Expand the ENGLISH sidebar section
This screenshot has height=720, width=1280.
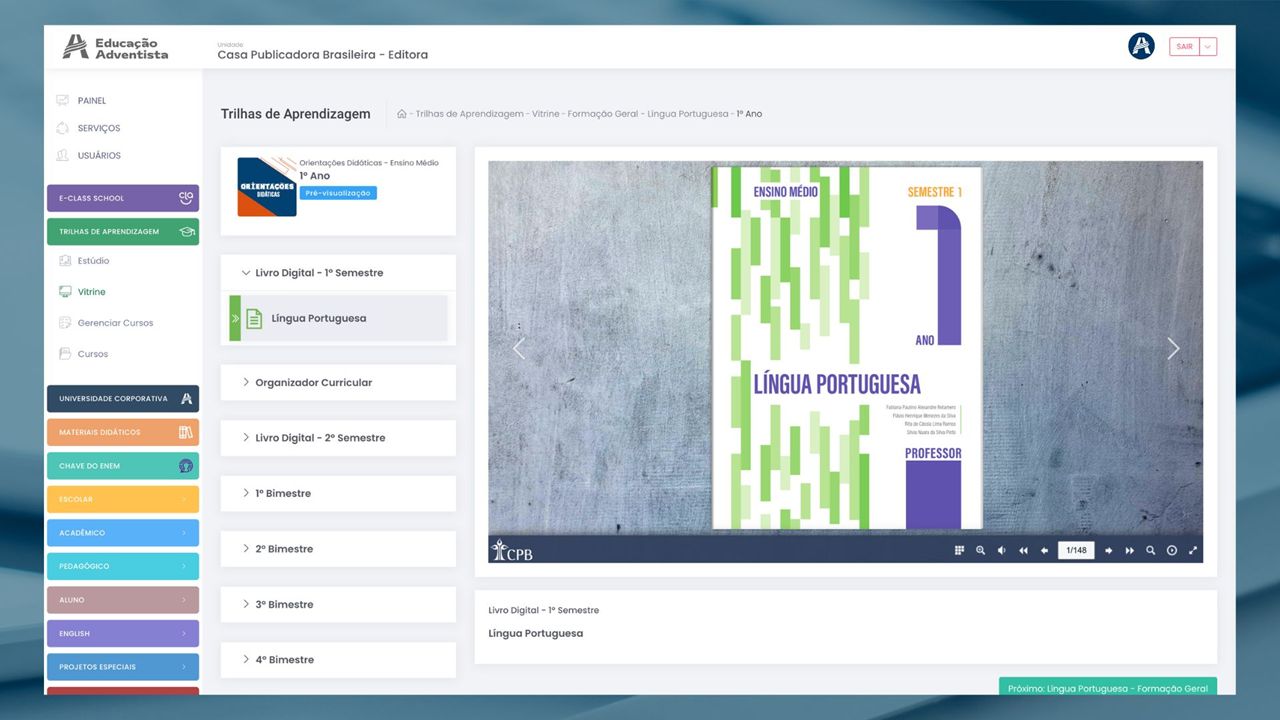pyautogui.click(x=123, y=633)
